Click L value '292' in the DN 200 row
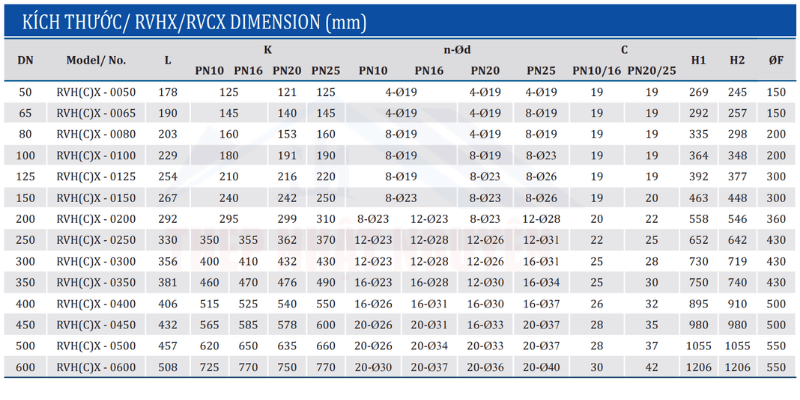The image size is (800, 400). (x=168, y=219)
